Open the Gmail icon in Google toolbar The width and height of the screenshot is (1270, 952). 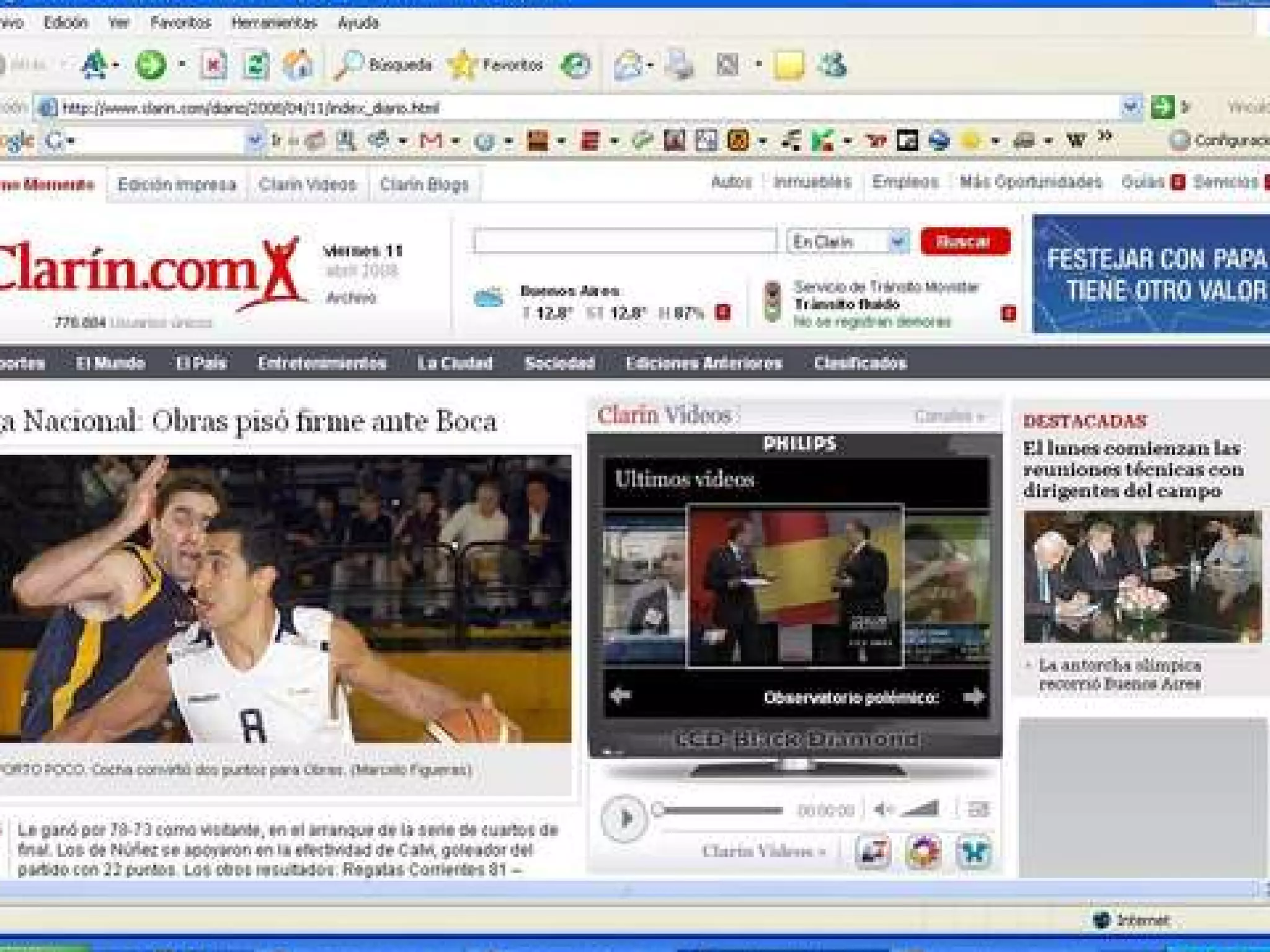(430, 141)
